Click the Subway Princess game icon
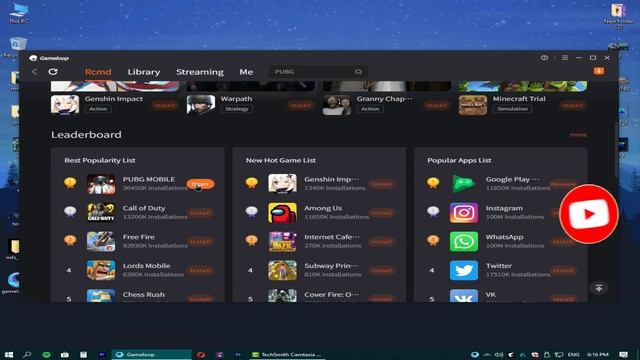Viewport: 640px width, 360px height. coord(282,270)
